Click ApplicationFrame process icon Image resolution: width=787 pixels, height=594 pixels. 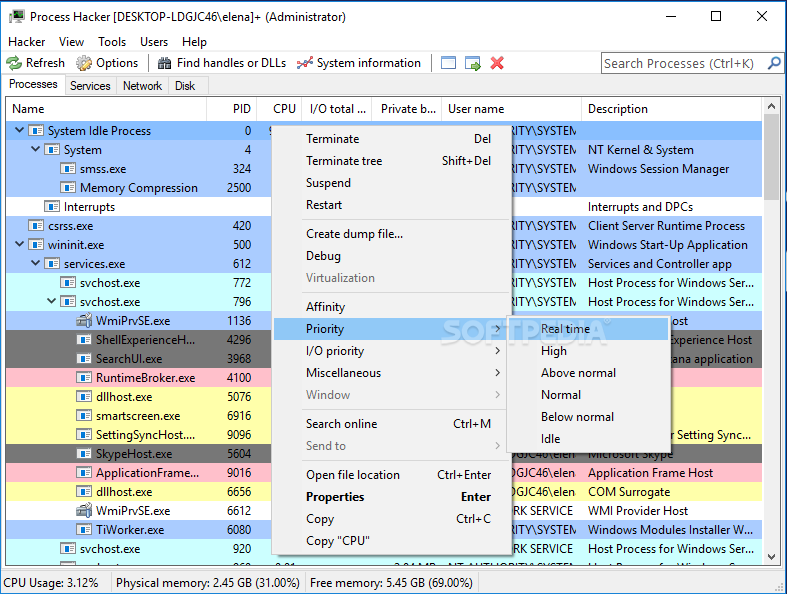click(84, 473)
